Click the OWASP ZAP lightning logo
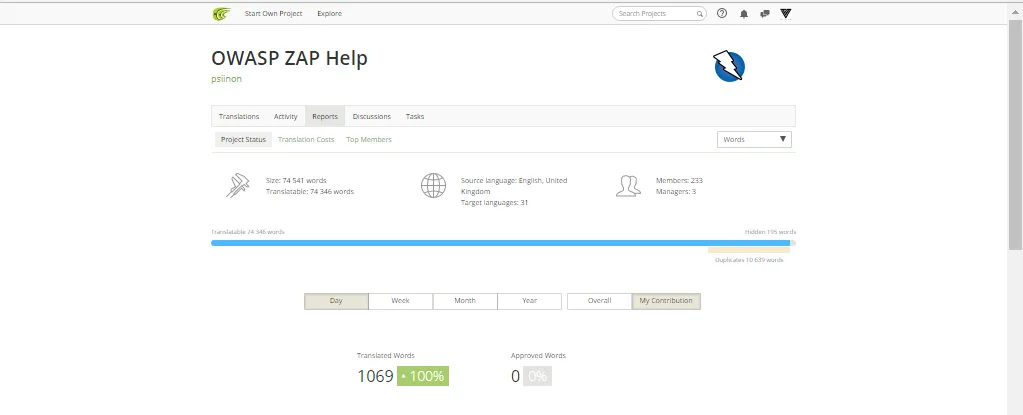Screen dimensions: 1023x415 [729, 65]
